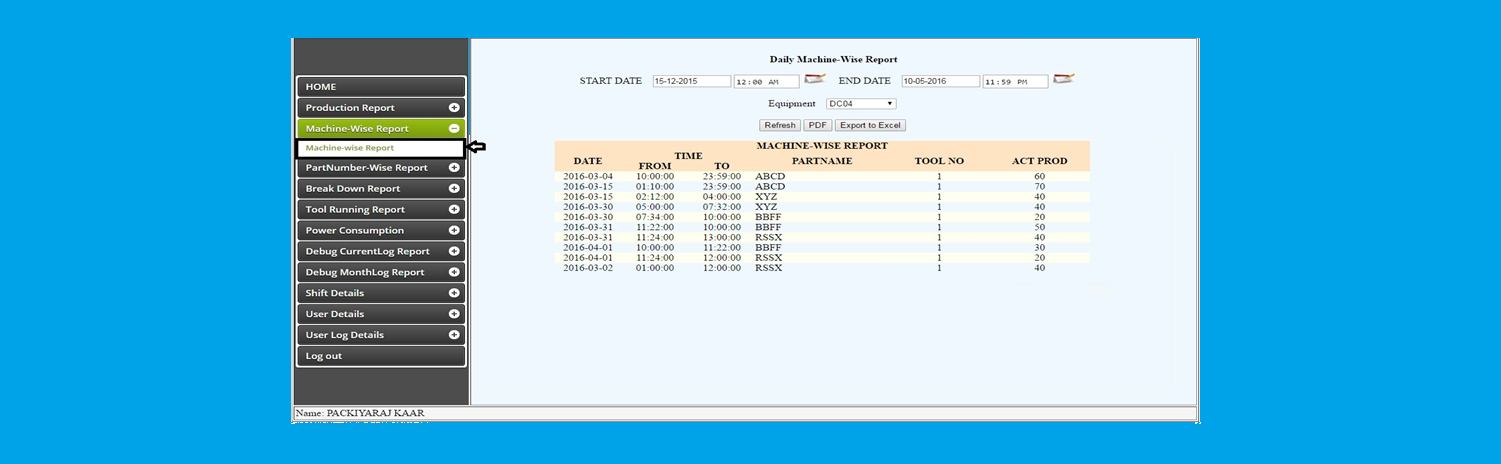
Task: Click ACT PROD value 70
Action: [1040, 186]
